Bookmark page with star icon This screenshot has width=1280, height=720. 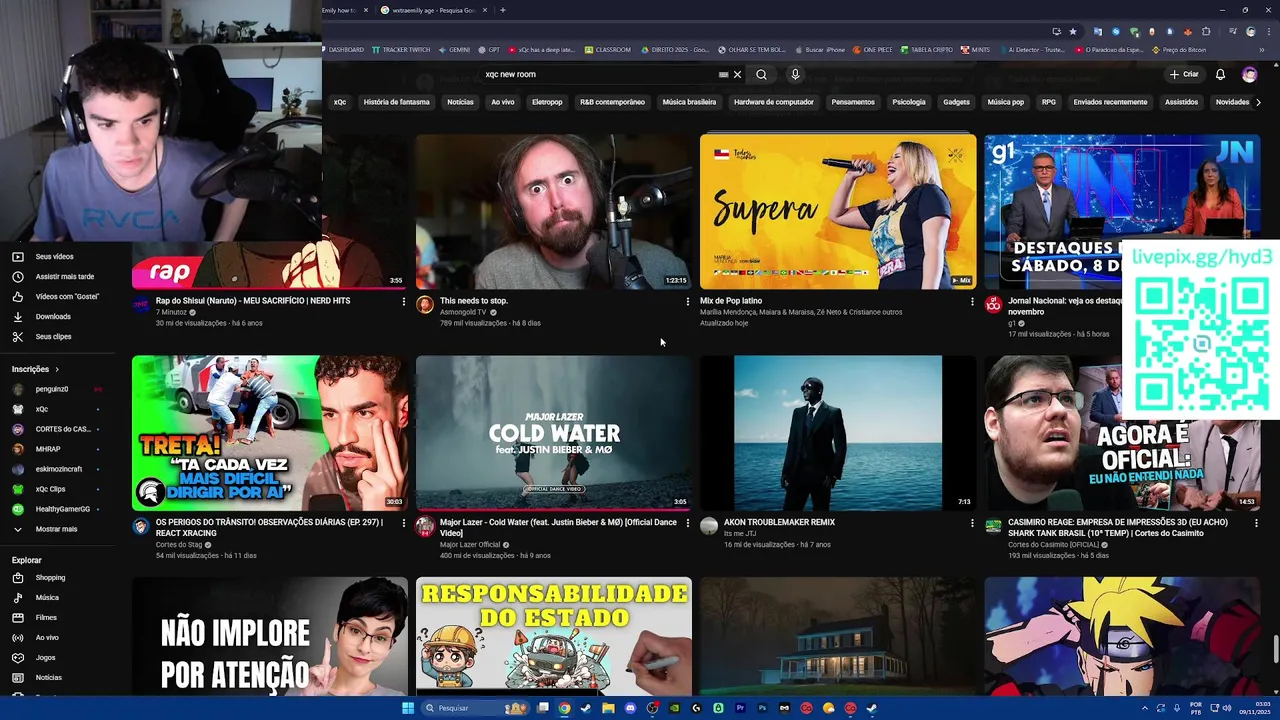pos(1073,31)
